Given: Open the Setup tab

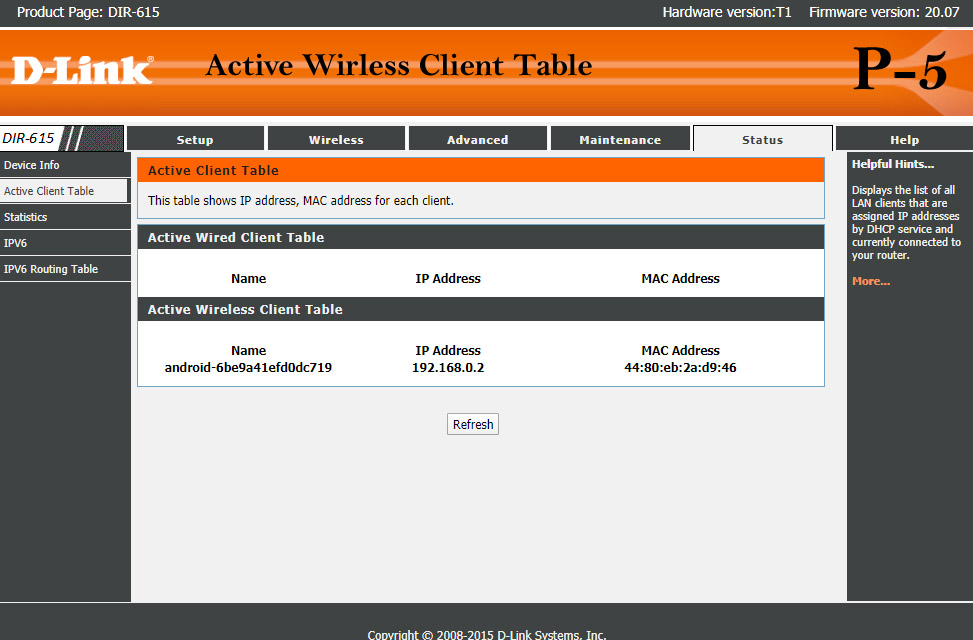Looking at the screenshot, I should 195,139.
